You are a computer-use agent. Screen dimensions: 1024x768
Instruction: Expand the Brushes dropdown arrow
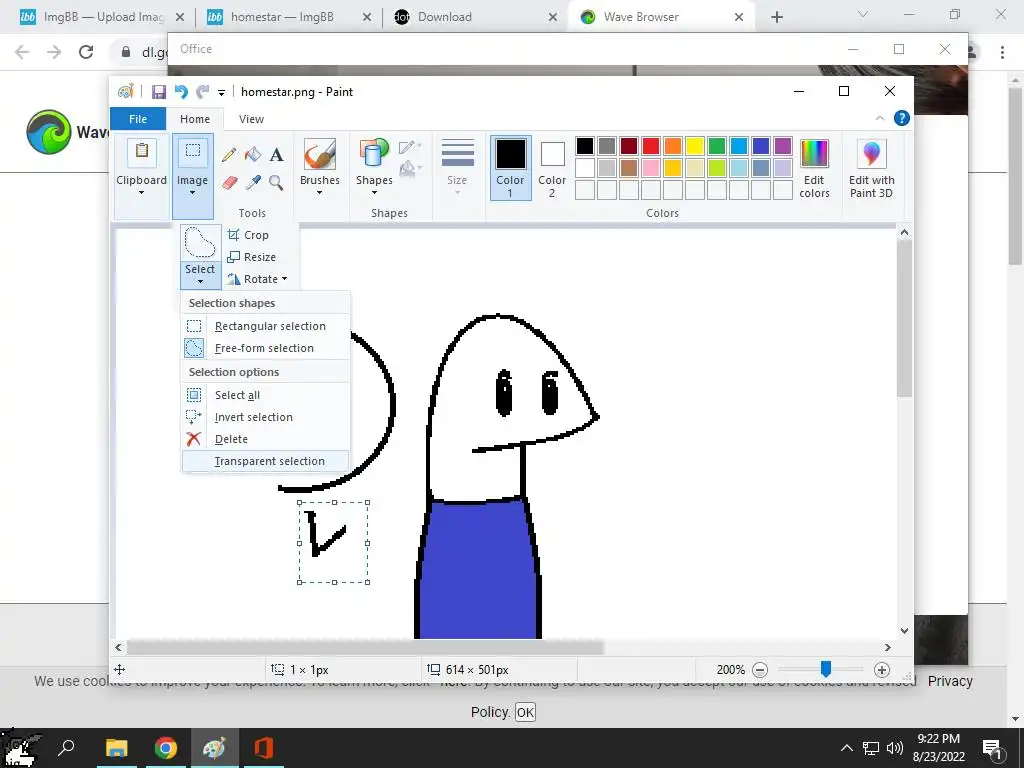319,193
